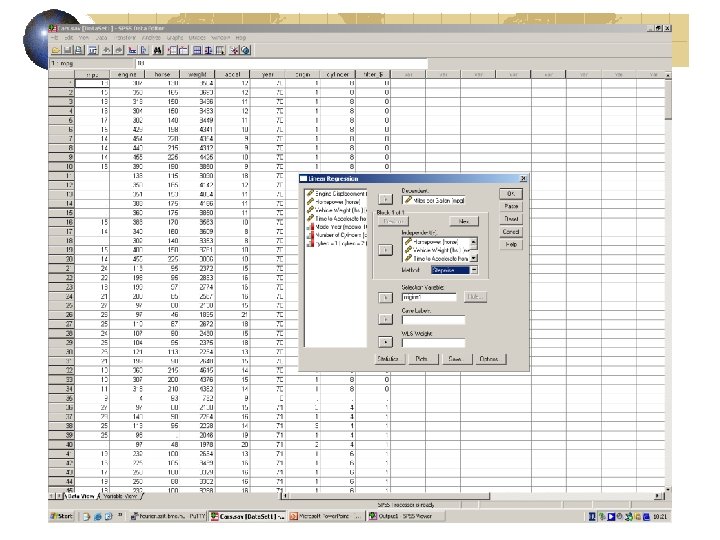Open the Graphs menu

coord(174,38)
